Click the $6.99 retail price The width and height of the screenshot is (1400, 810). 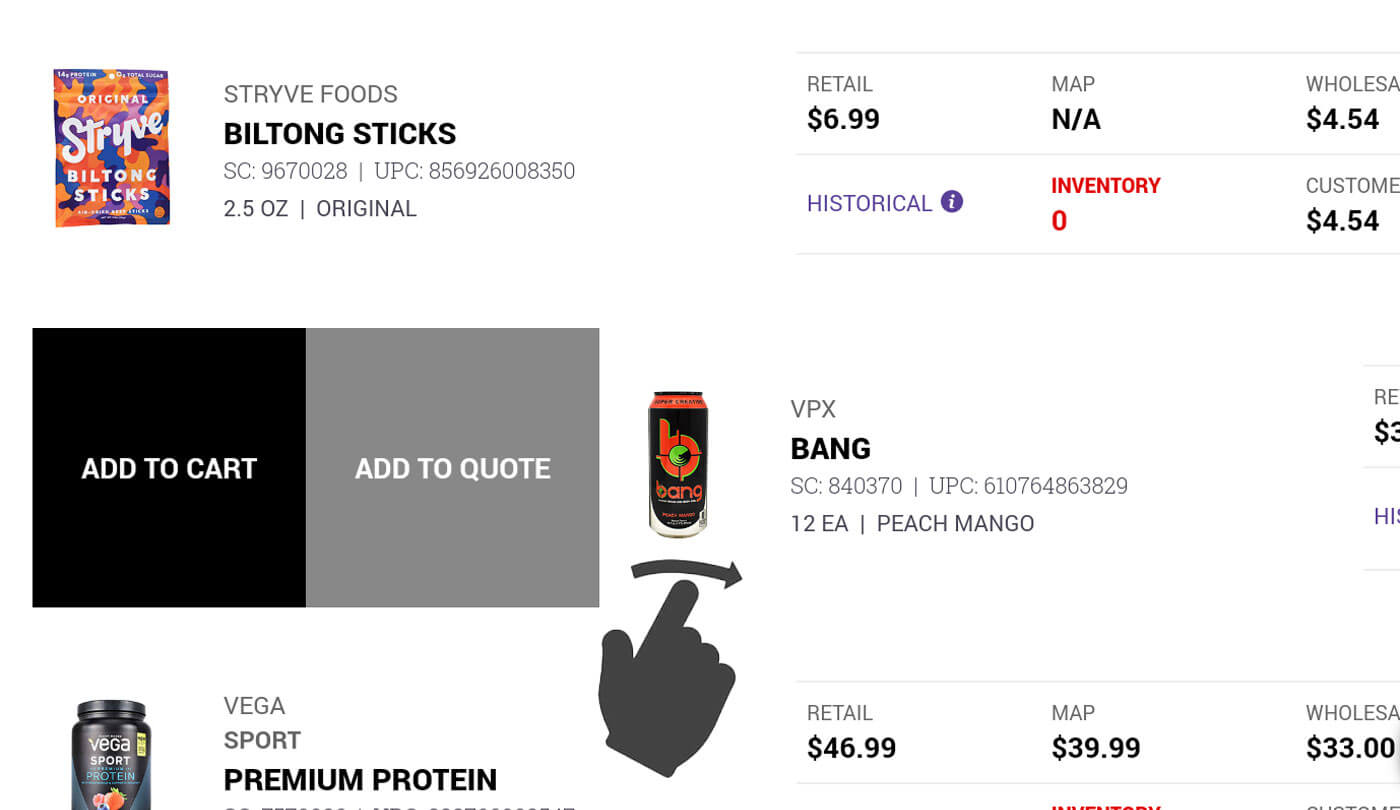[843, 119]
